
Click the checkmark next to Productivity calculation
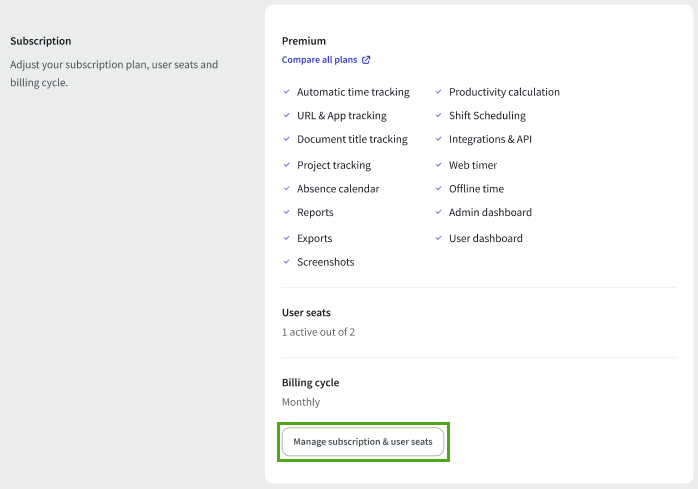click(438, 92)
